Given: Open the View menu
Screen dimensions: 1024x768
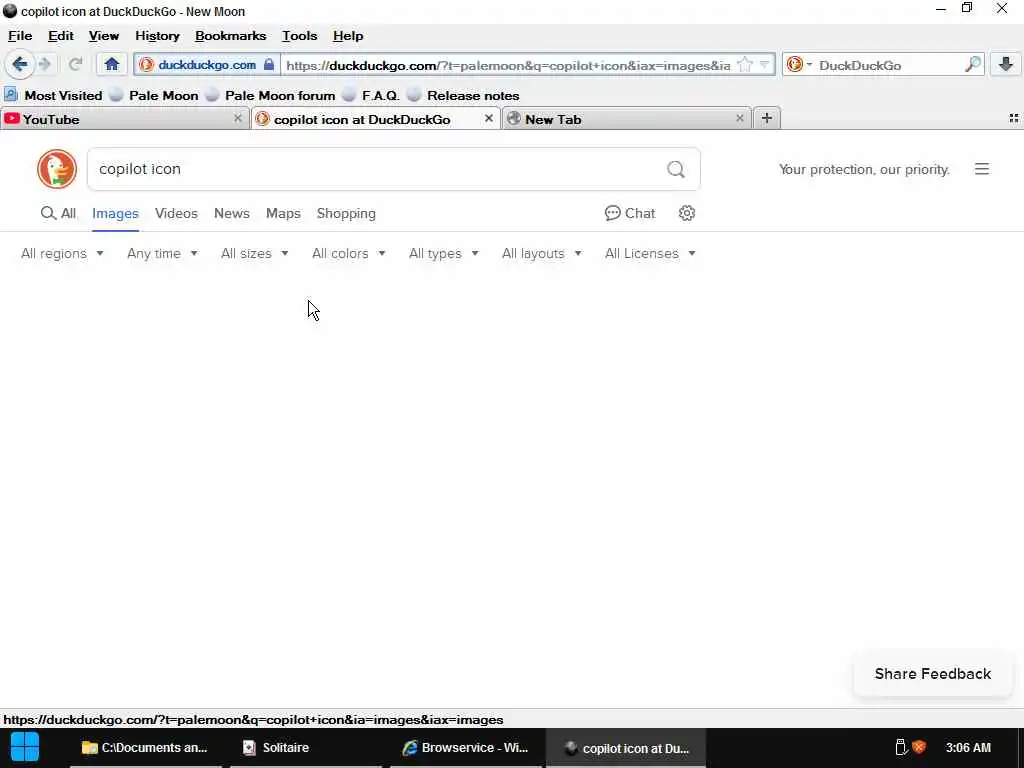Looking at the screenshot, I should [x=104, y=36].
